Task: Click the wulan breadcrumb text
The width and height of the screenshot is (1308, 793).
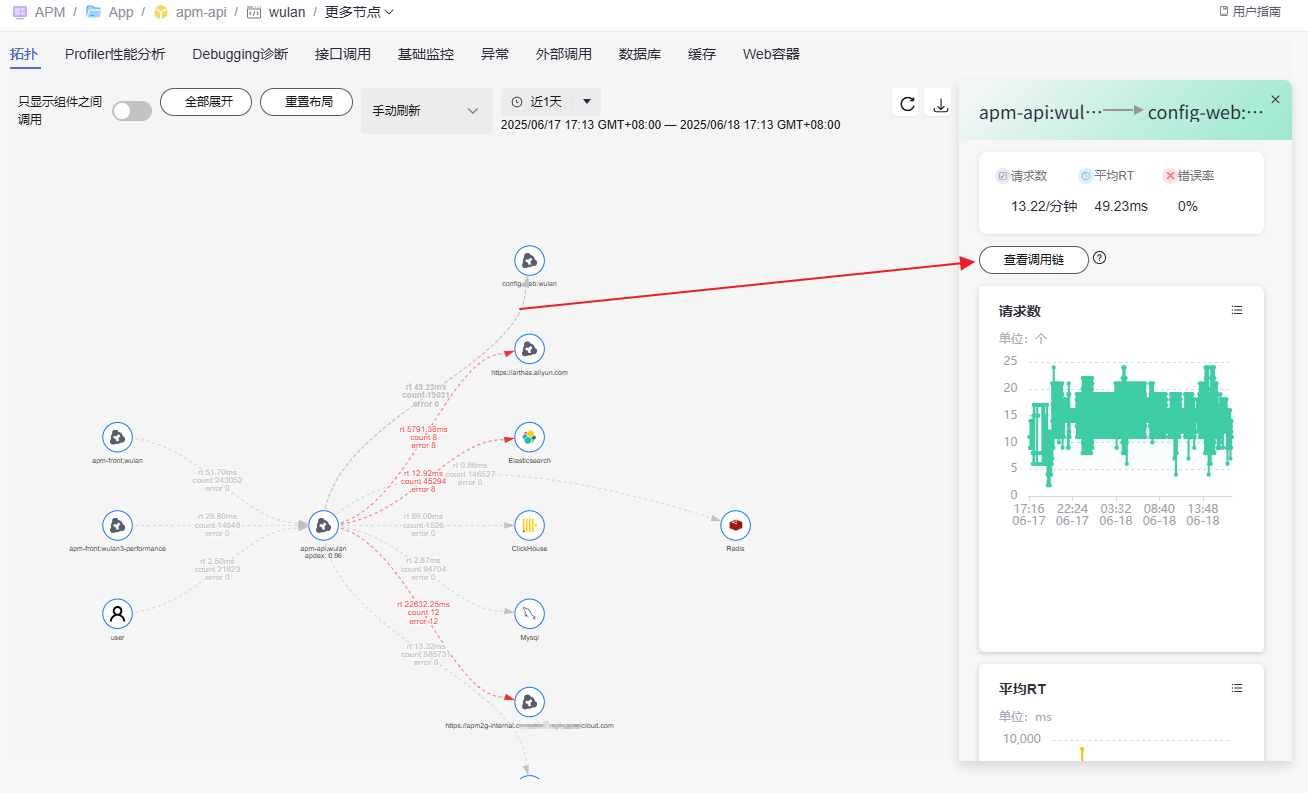Action: 287,12
